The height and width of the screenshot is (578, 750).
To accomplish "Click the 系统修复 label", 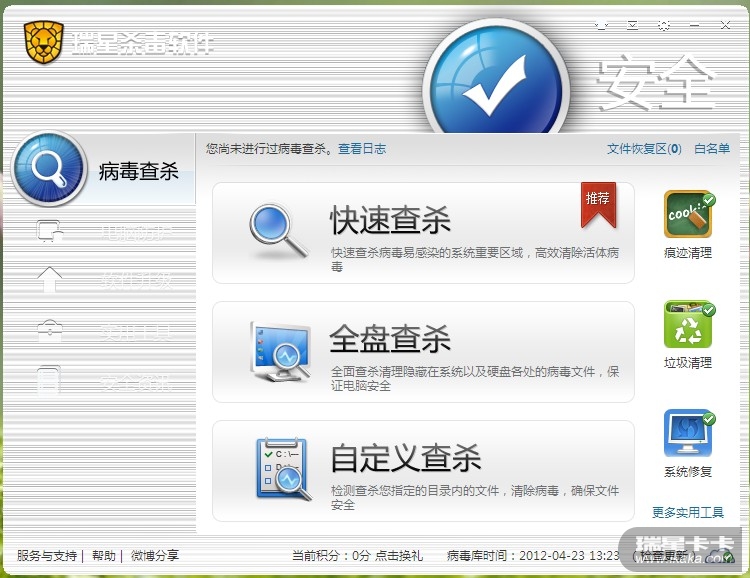I will pyautogui.click(x=688, y=472).
